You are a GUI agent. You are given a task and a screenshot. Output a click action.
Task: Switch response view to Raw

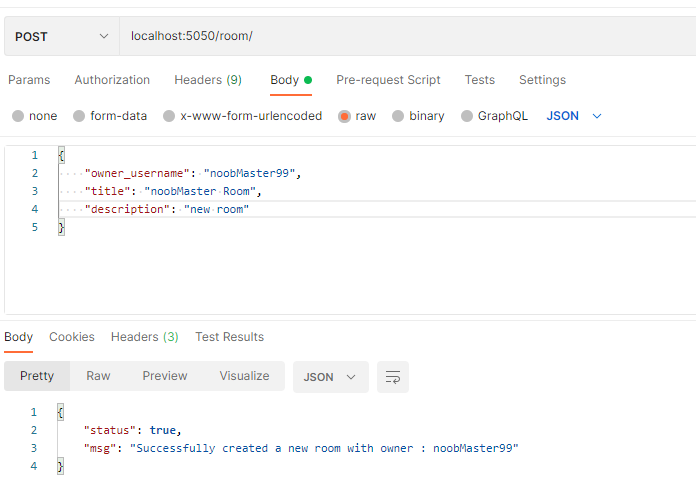[x=98, y=376]
